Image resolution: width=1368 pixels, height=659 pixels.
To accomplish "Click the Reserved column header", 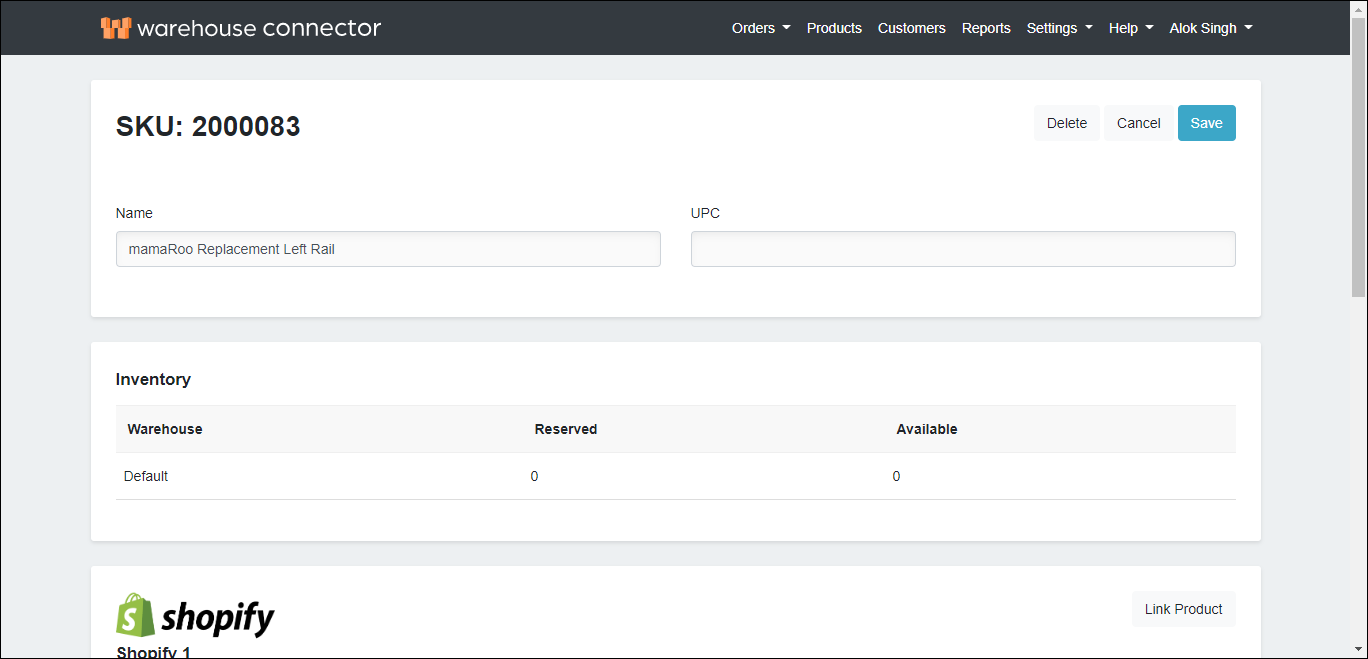I will click(565, 429).
